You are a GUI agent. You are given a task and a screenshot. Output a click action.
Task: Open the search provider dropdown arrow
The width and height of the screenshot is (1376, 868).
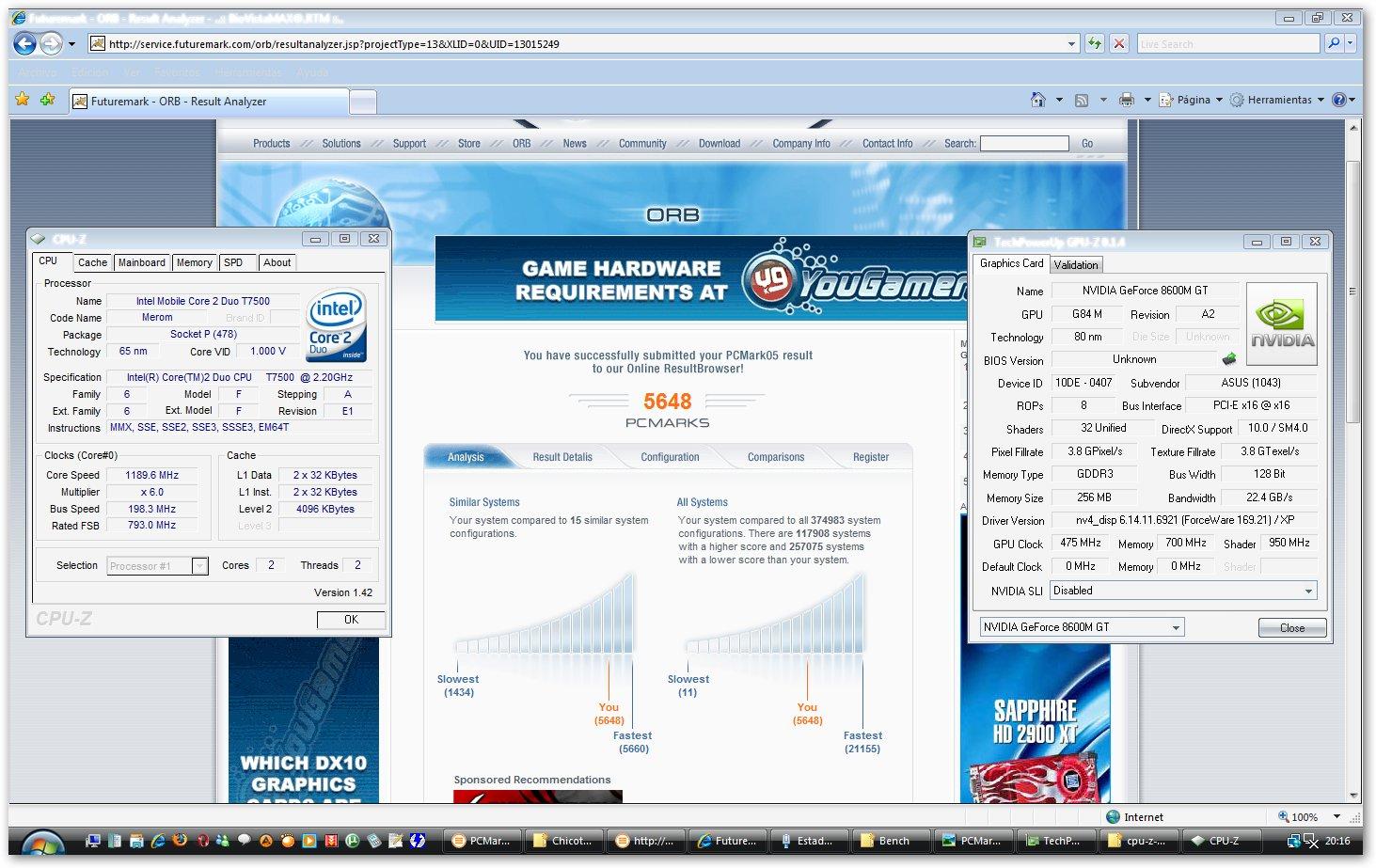click(x=1351, y=43)
